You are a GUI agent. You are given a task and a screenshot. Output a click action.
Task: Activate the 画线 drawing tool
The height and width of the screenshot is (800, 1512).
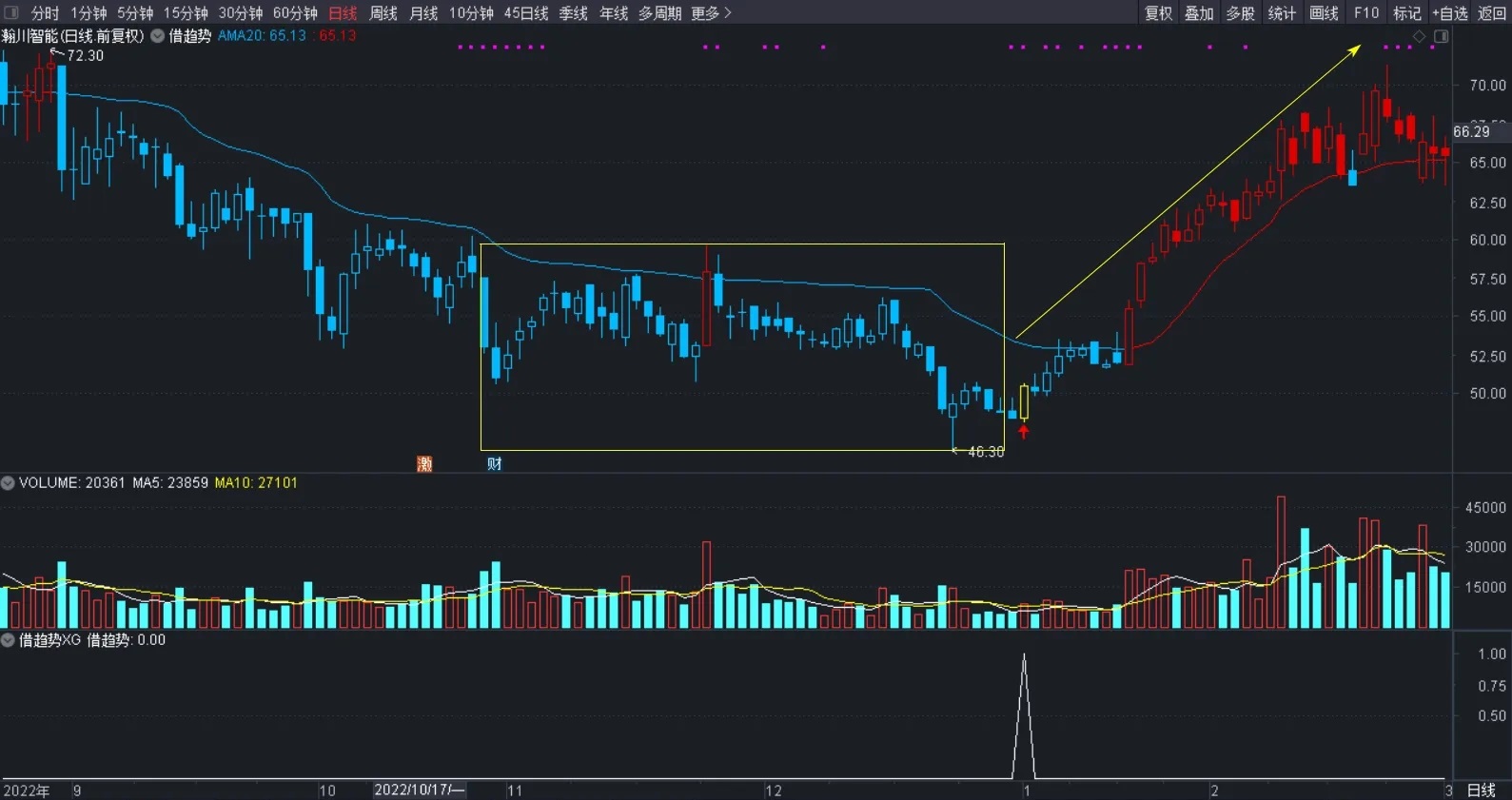pyautogui.click(x=1324, y=13)
